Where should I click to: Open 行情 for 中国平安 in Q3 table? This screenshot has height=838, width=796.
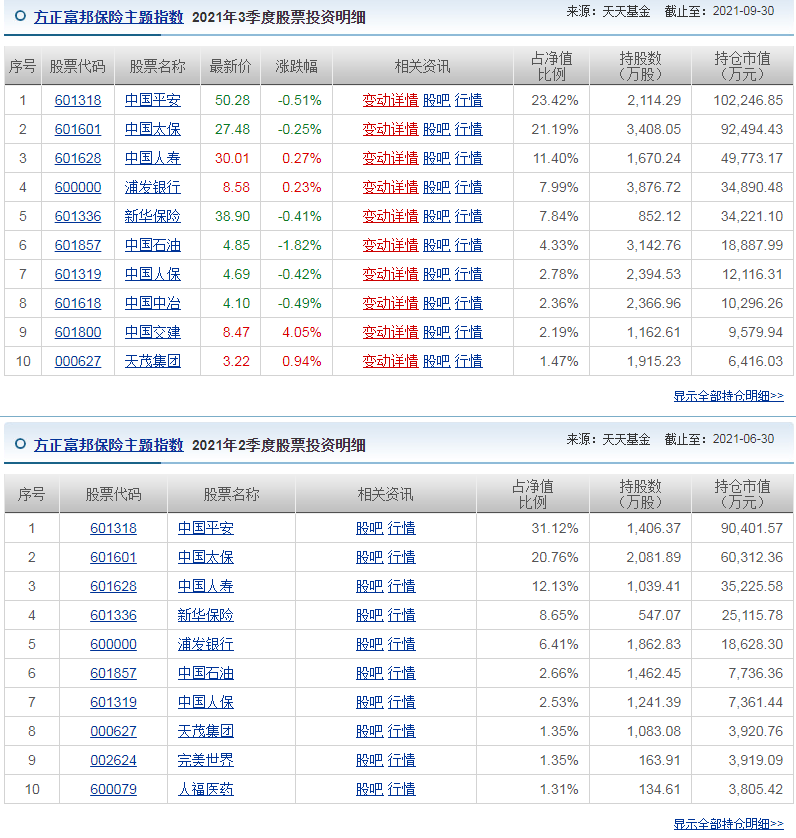[x=468, y=100]
